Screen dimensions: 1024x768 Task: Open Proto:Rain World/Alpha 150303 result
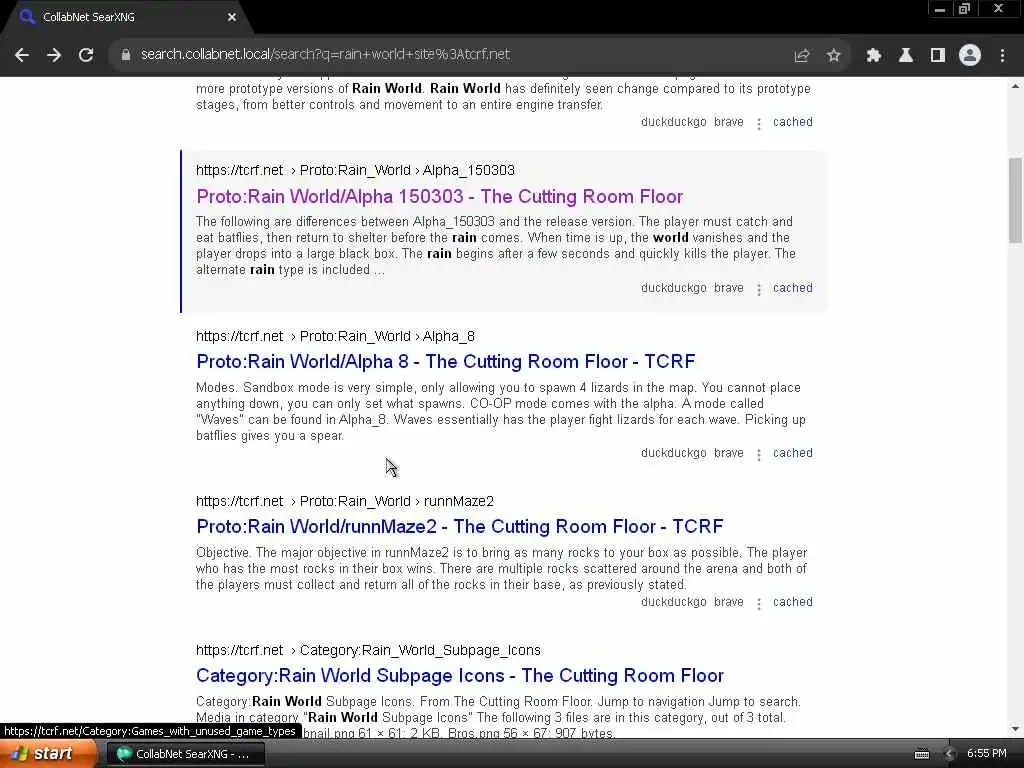[x=440, y=197]
